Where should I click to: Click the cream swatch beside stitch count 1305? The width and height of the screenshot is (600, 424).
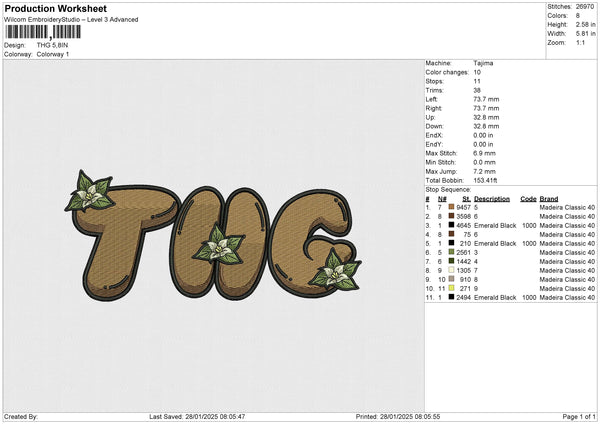[x=451, y=270]
